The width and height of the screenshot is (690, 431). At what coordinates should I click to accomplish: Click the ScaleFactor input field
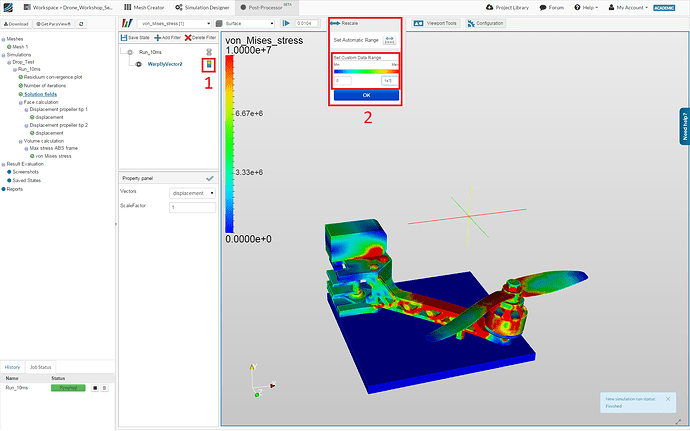click(x=191, y=207)
